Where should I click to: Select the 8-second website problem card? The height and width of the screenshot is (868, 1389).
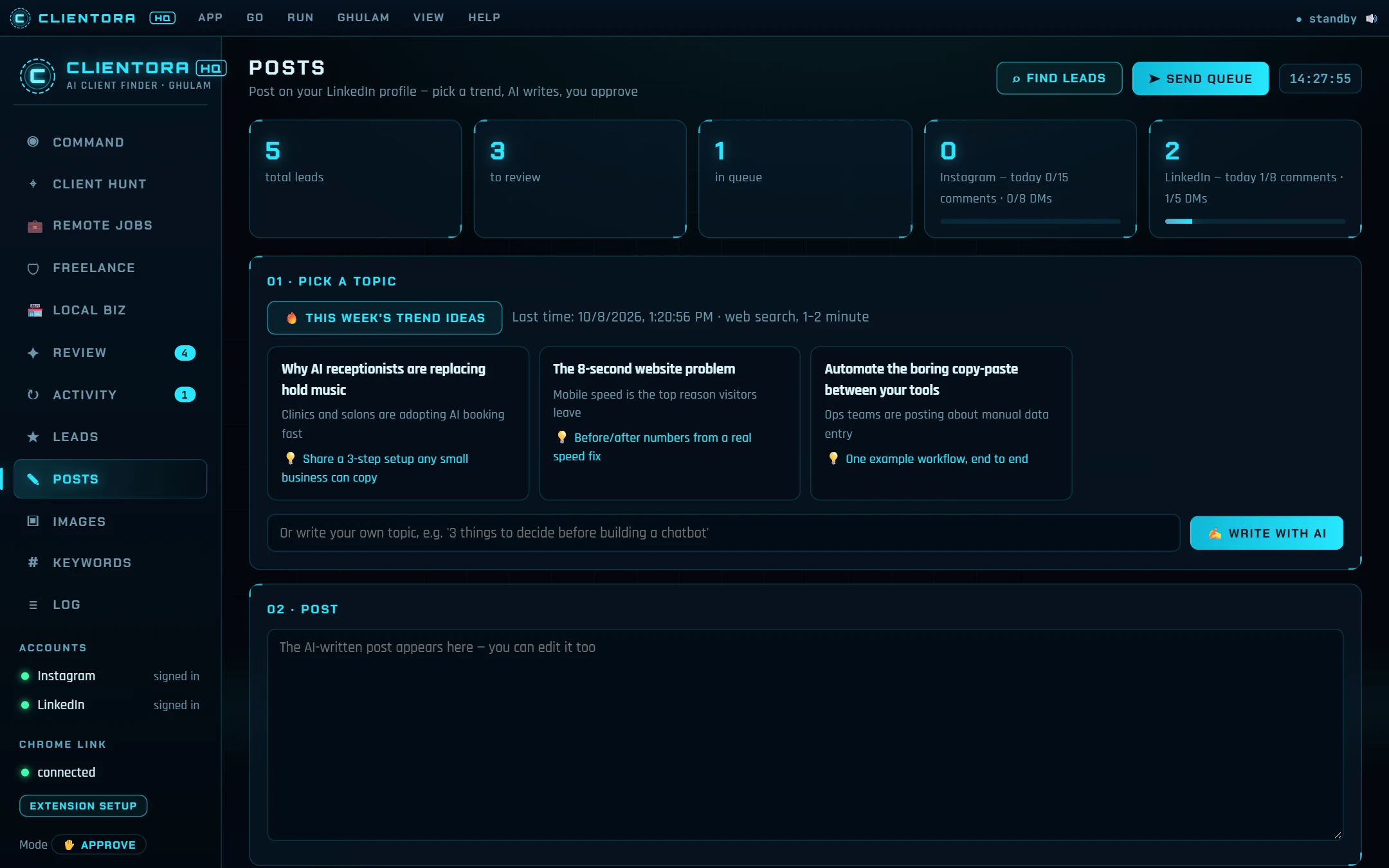(669, 423)
